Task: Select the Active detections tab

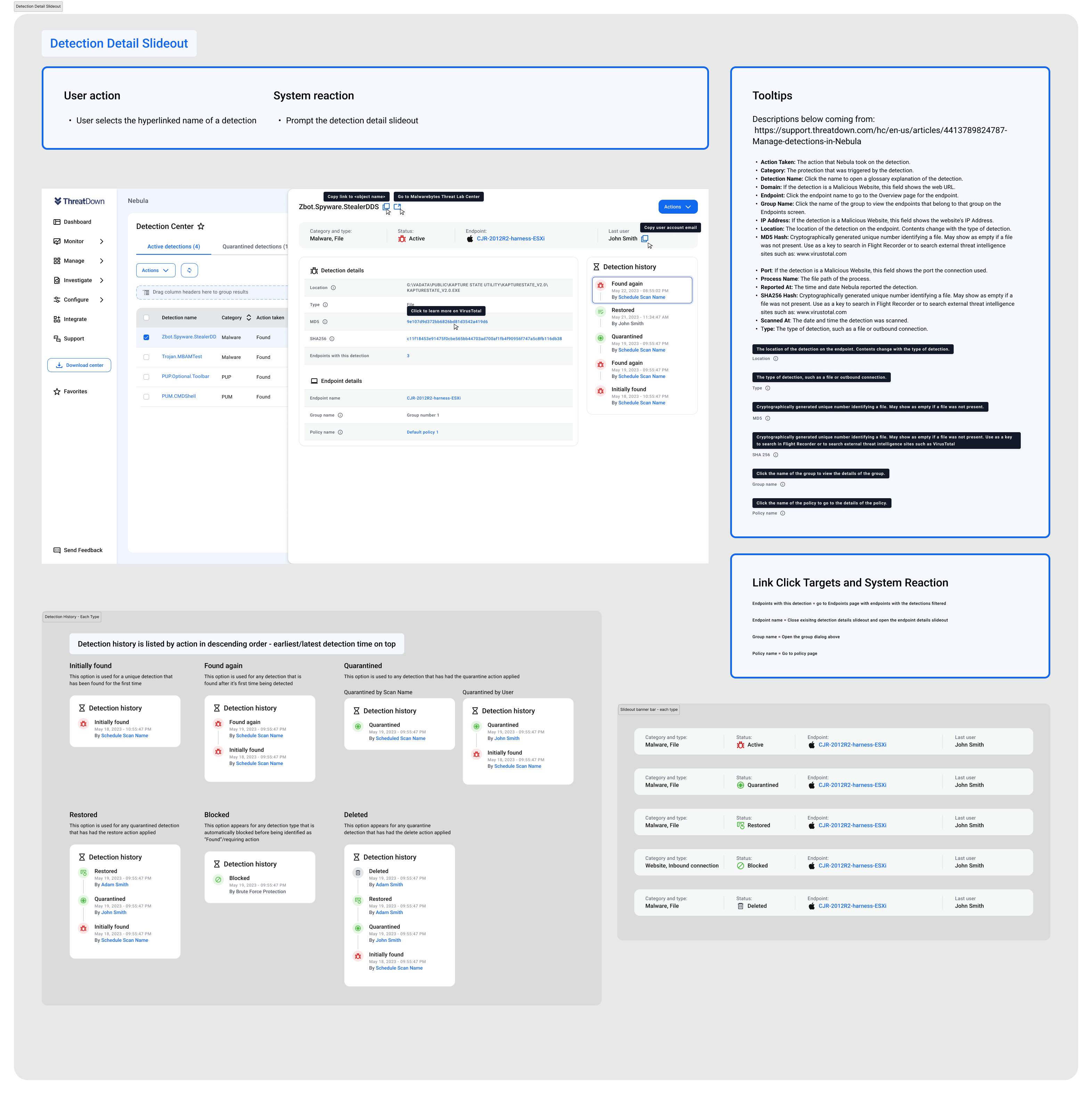Action: click(173, 246)
